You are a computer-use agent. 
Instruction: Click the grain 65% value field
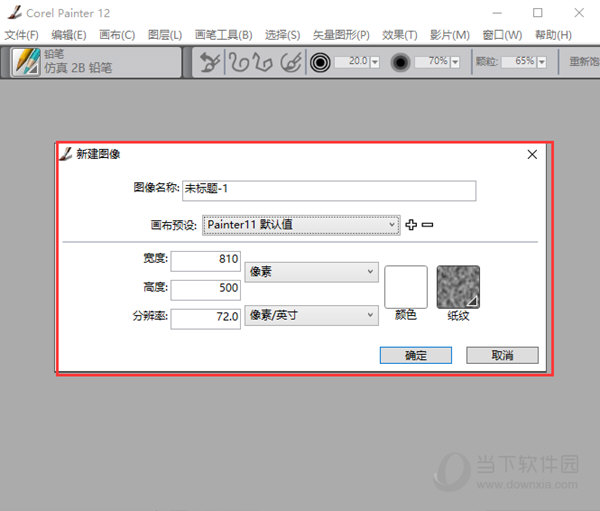[519, 62]
